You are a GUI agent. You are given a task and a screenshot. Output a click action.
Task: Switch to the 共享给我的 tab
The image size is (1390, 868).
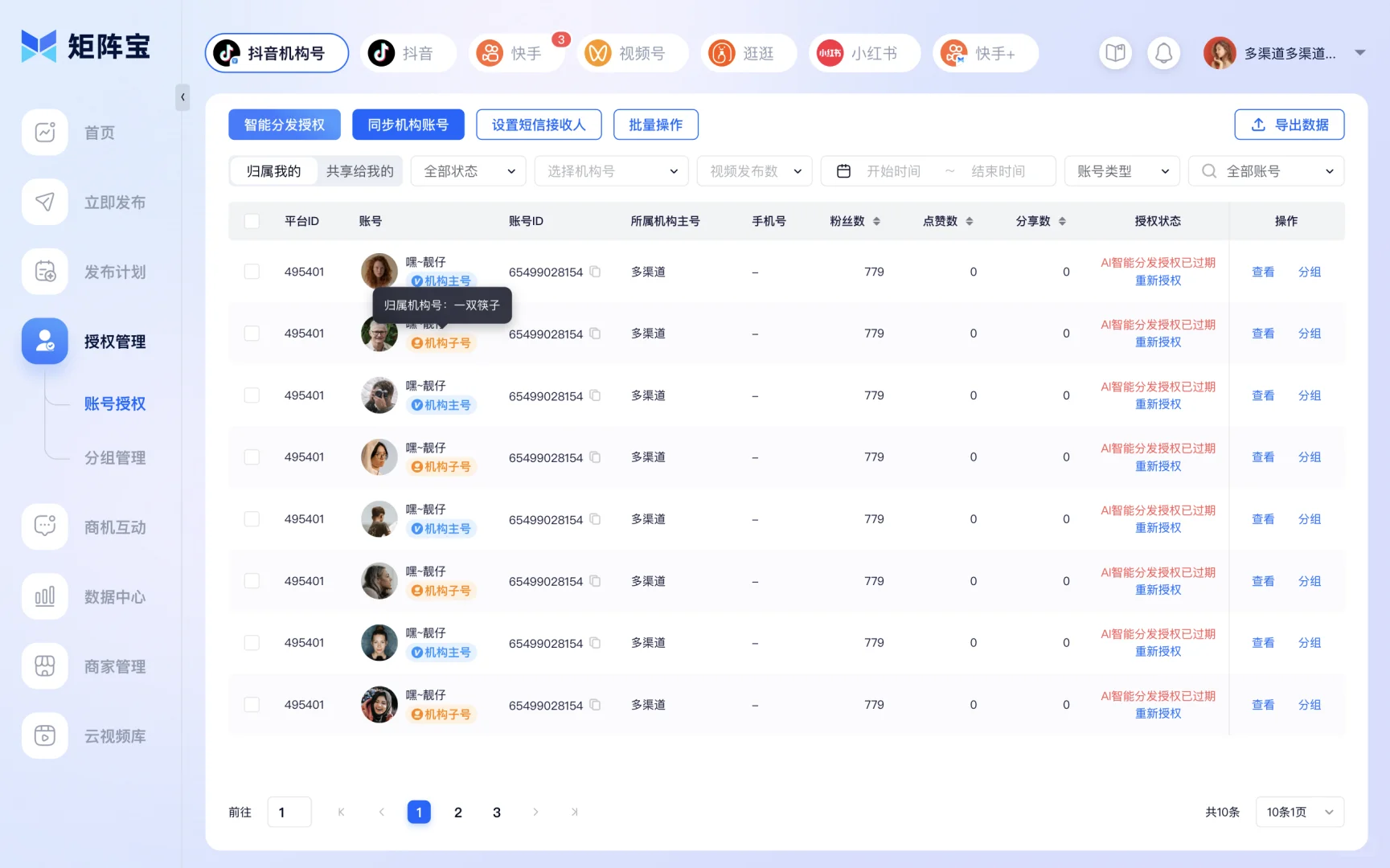coord(359,170)
